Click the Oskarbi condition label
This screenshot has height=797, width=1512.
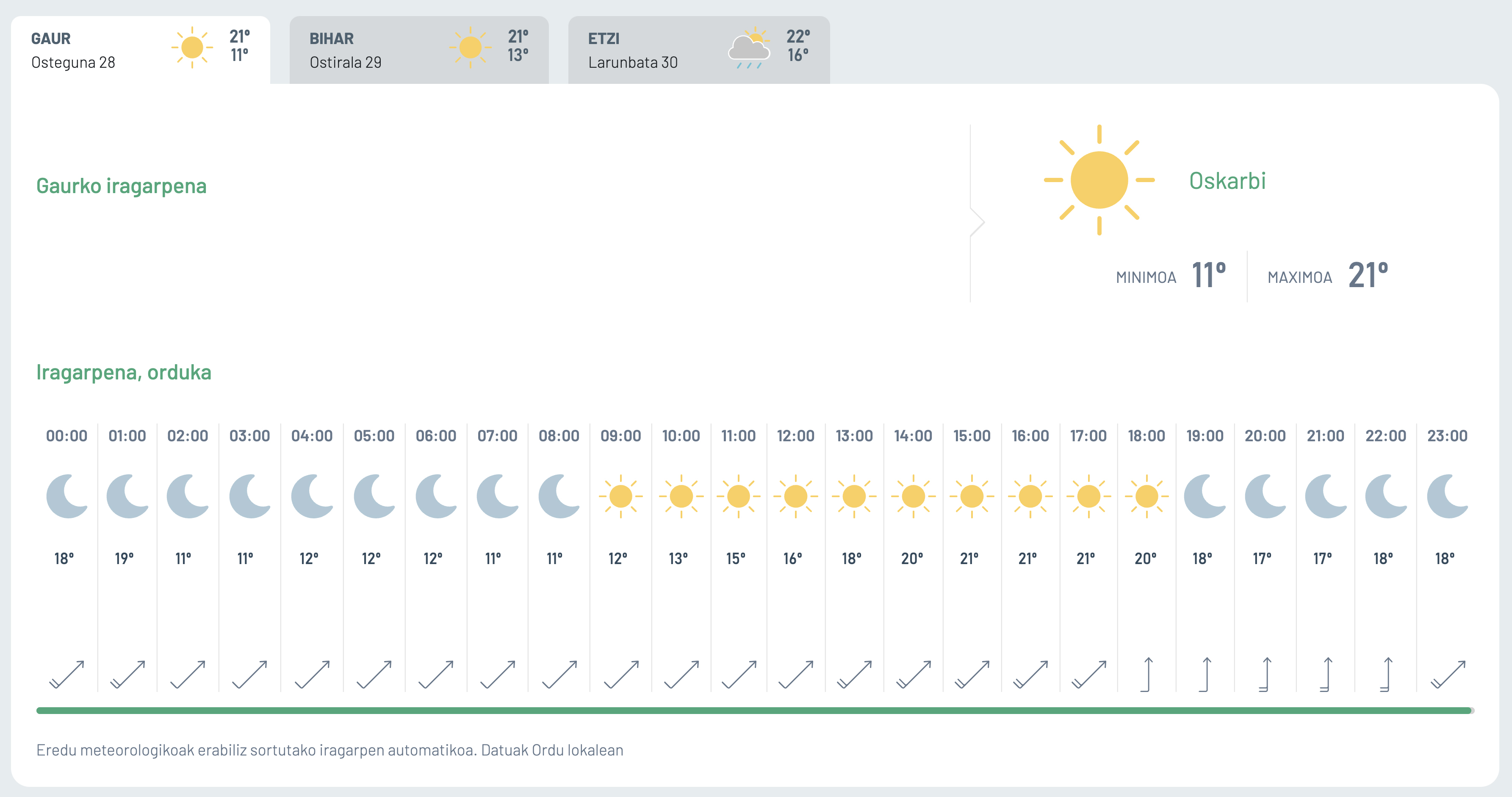pyautogui.click(x=1227, y=181)
